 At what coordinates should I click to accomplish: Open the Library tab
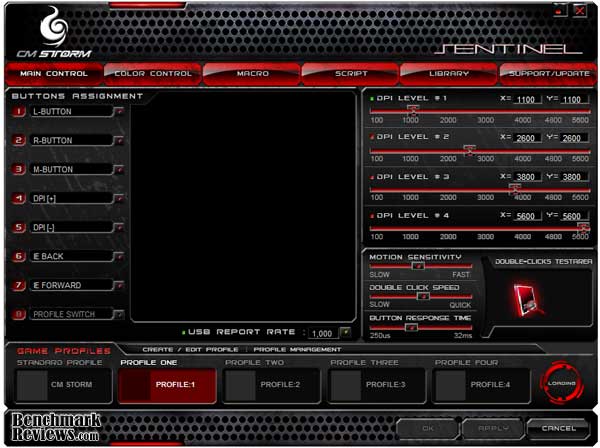[x=449, y=73]
